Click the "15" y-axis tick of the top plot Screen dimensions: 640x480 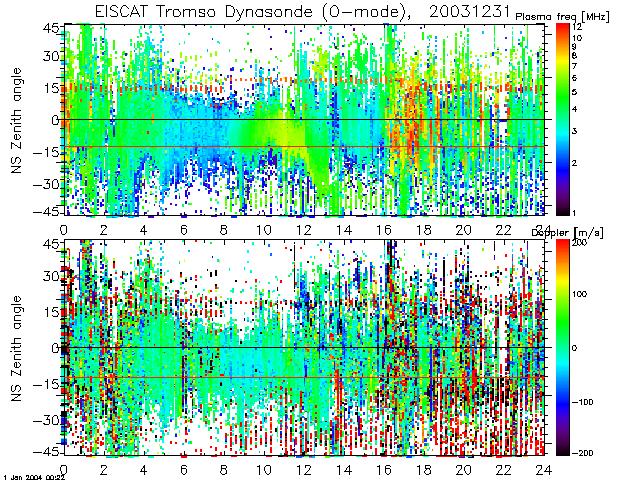point(51,88)
